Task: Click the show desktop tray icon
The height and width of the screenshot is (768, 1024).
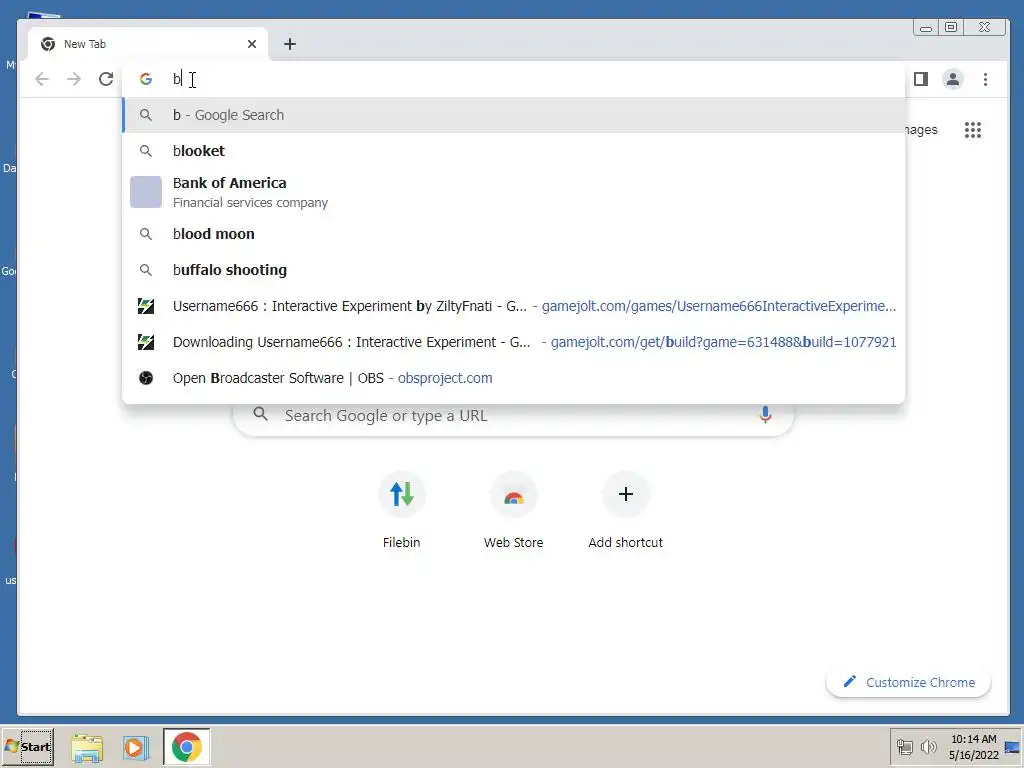Action: (x=1012, y=747)
